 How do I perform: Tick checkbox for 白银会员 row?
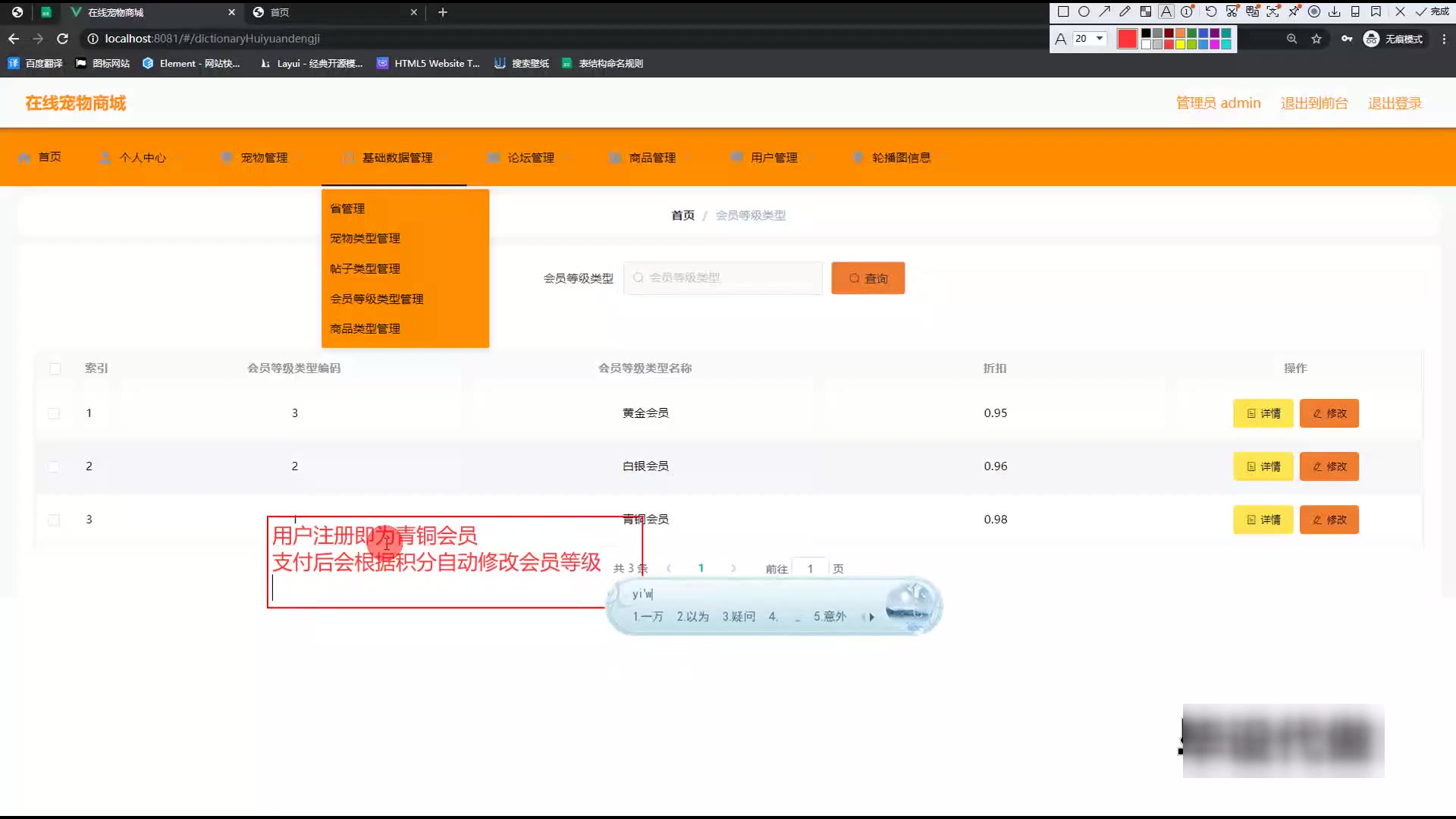(54, 466)
